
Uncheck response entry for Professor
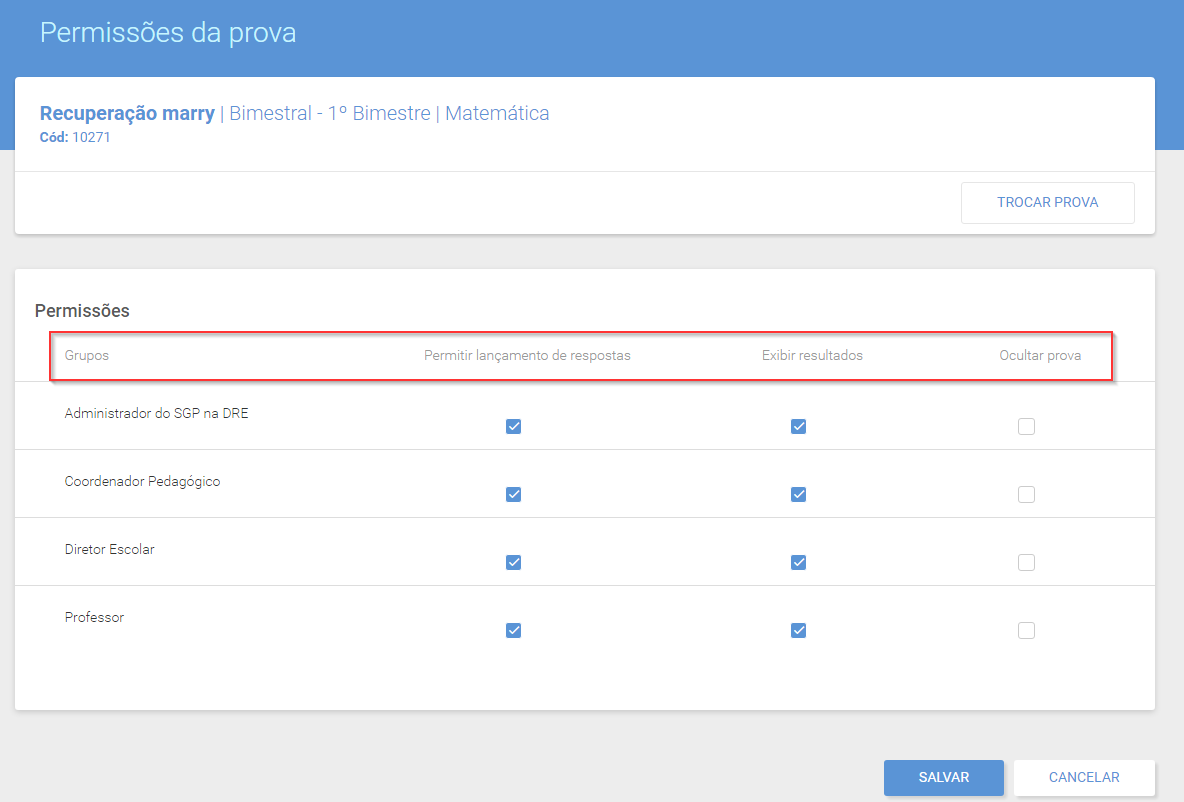(513, 631)
